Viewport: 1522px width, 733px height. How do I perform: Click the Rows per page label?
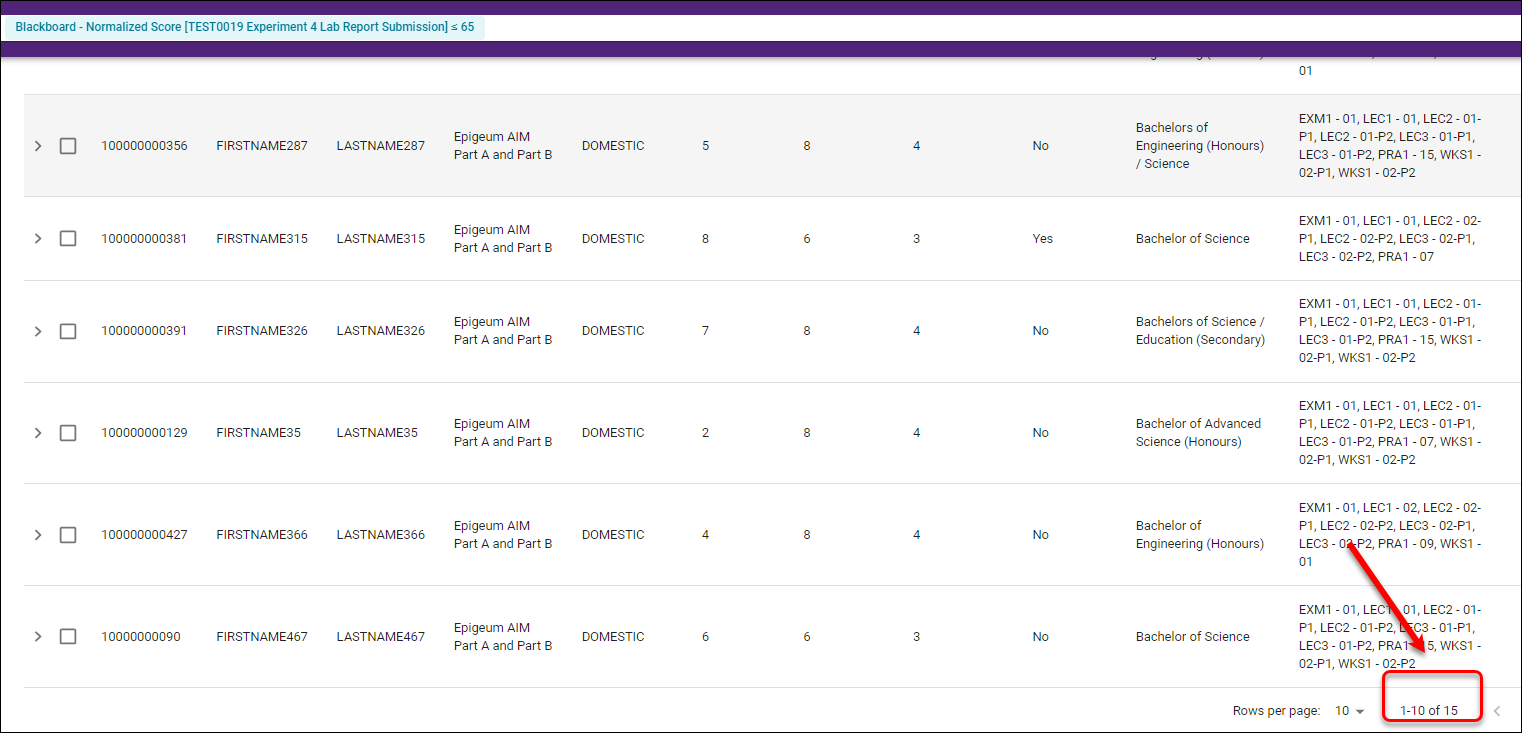pyautogui.click(x=1276, y=711)
